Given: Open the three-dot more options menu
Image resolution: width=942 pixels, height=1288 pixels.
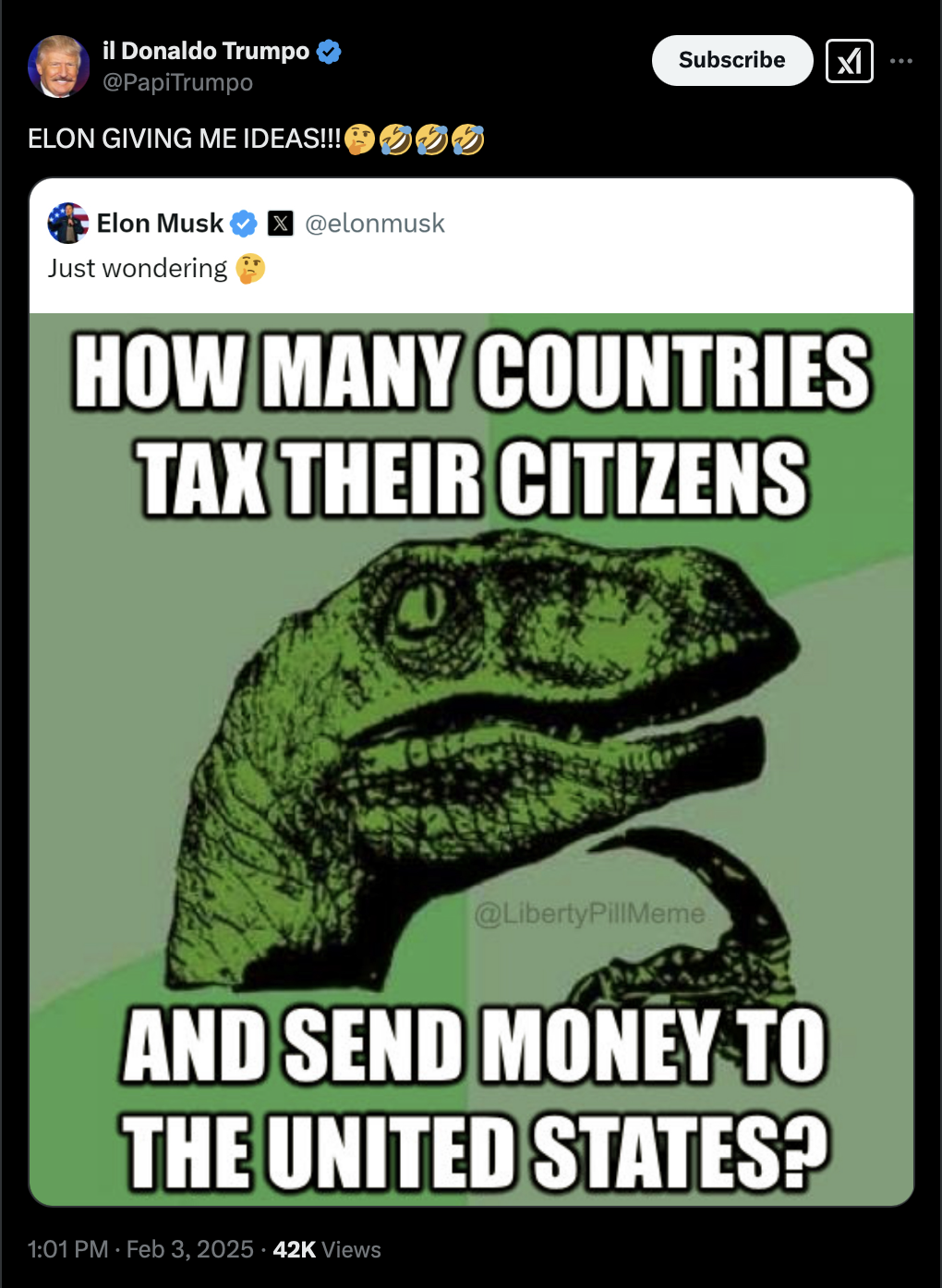Looking at the screenshot, I should click(901, 61).
